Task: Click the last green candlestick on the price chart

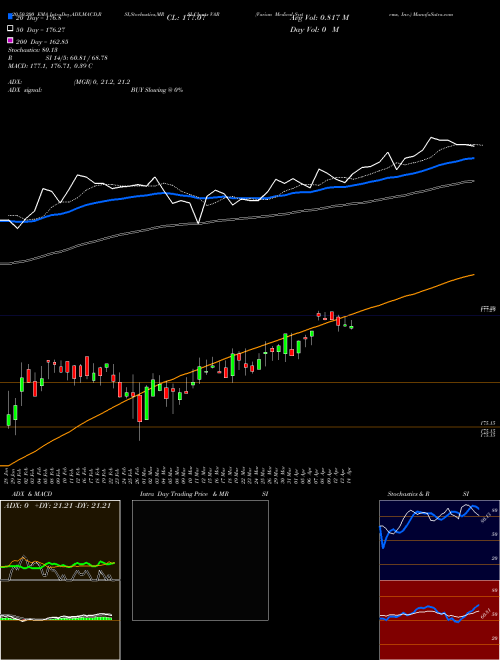Action: click(351, 327)
